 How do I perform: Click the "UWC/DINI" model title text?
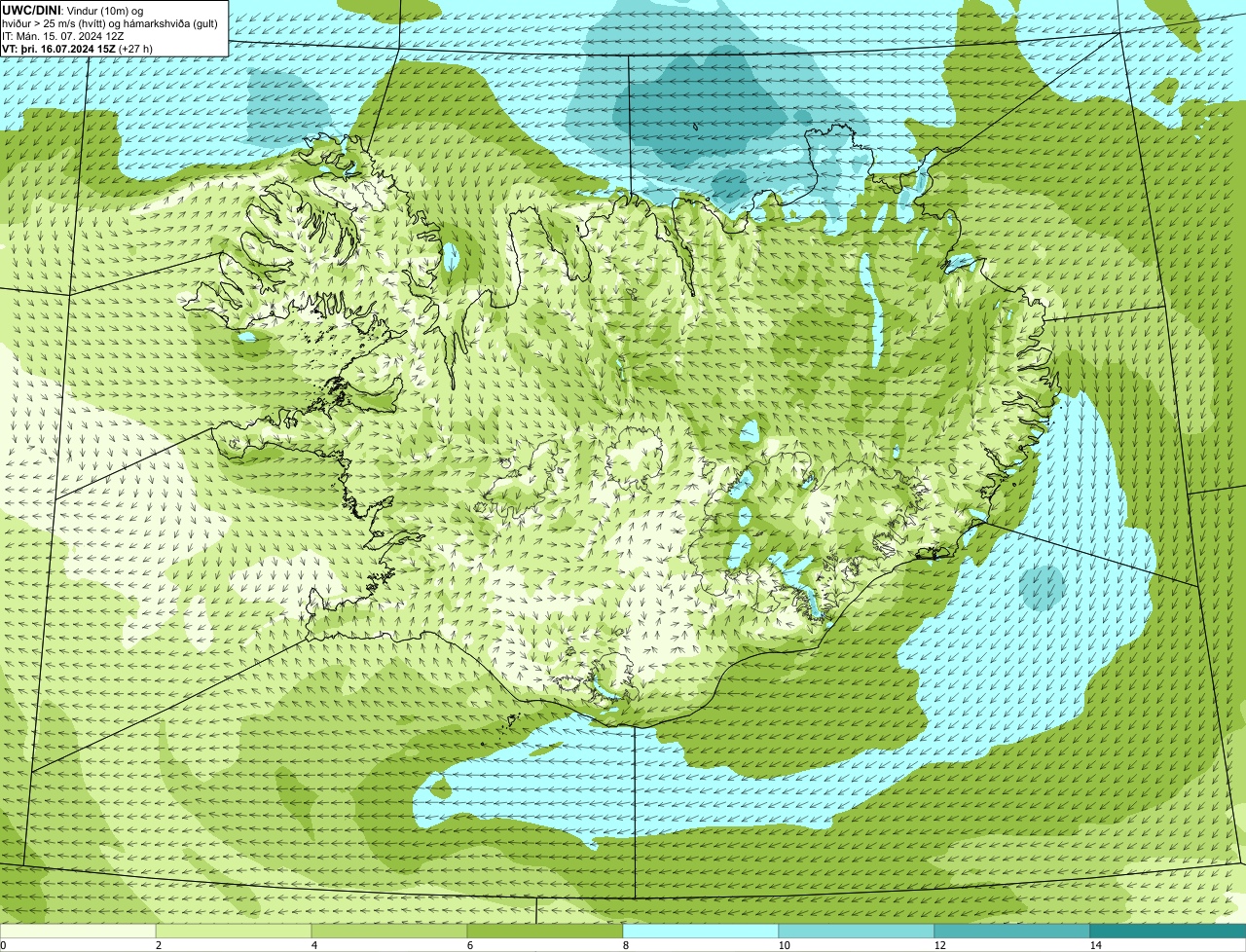31,11
